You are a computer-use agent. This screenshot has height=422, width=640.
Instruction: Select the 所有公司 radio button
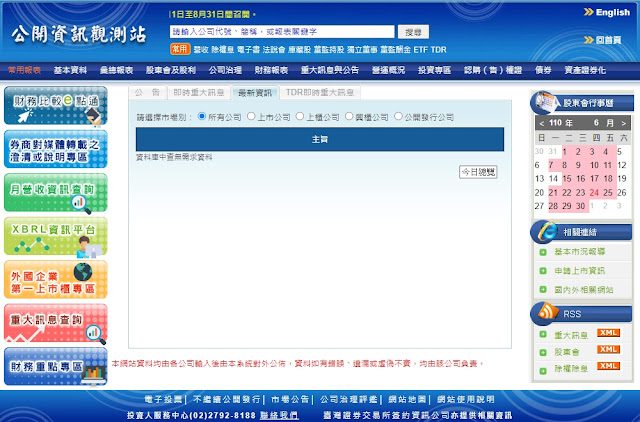coord(202,116)
